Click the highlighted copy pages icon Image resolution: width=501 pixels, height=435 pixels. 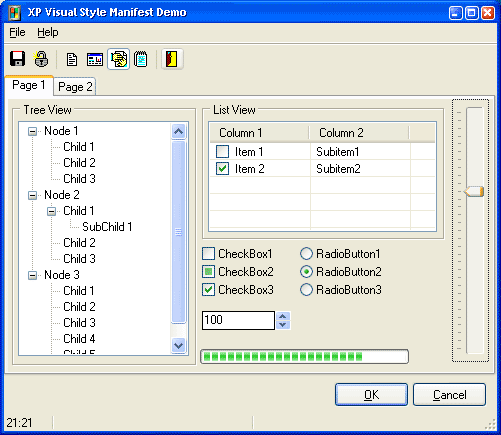(119, 59)
